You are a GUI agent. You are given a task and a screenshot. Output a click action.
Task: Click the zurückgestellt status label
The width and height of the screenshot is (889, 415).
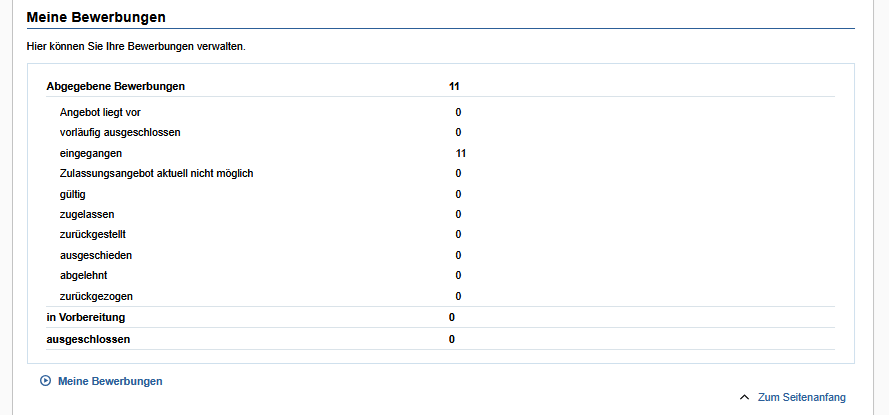[x=93, y=234]
